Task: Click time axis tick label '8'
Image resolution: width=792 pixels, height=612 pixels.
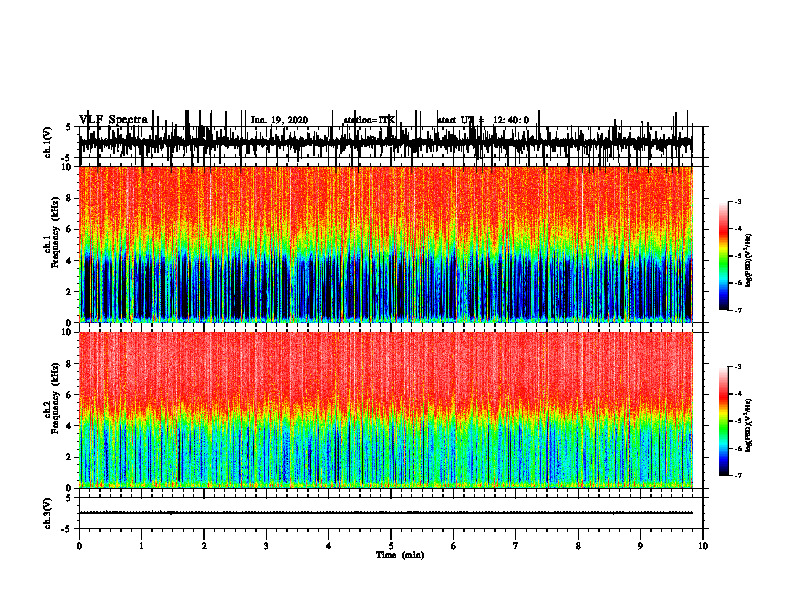Action: click(x=578, y=546)
